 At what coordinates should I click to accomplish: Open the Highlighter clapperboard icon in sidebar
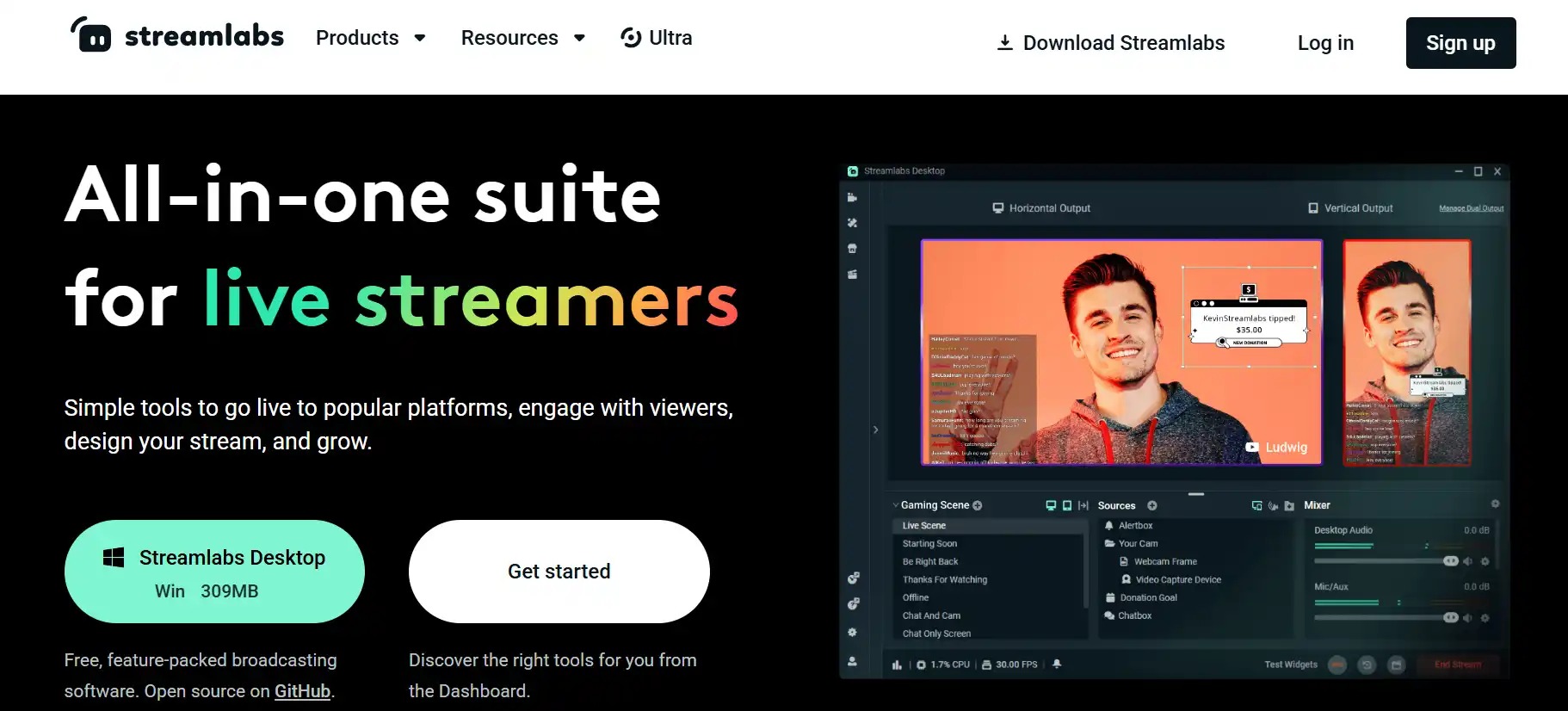(852, 275)
